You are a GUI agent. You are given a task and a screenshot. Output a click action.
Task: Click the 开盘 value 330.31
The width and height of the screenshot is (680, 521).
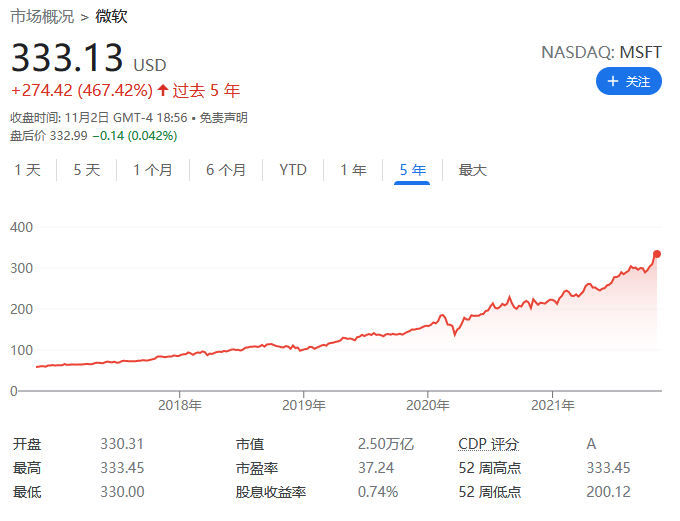click(x=122, y=444)
